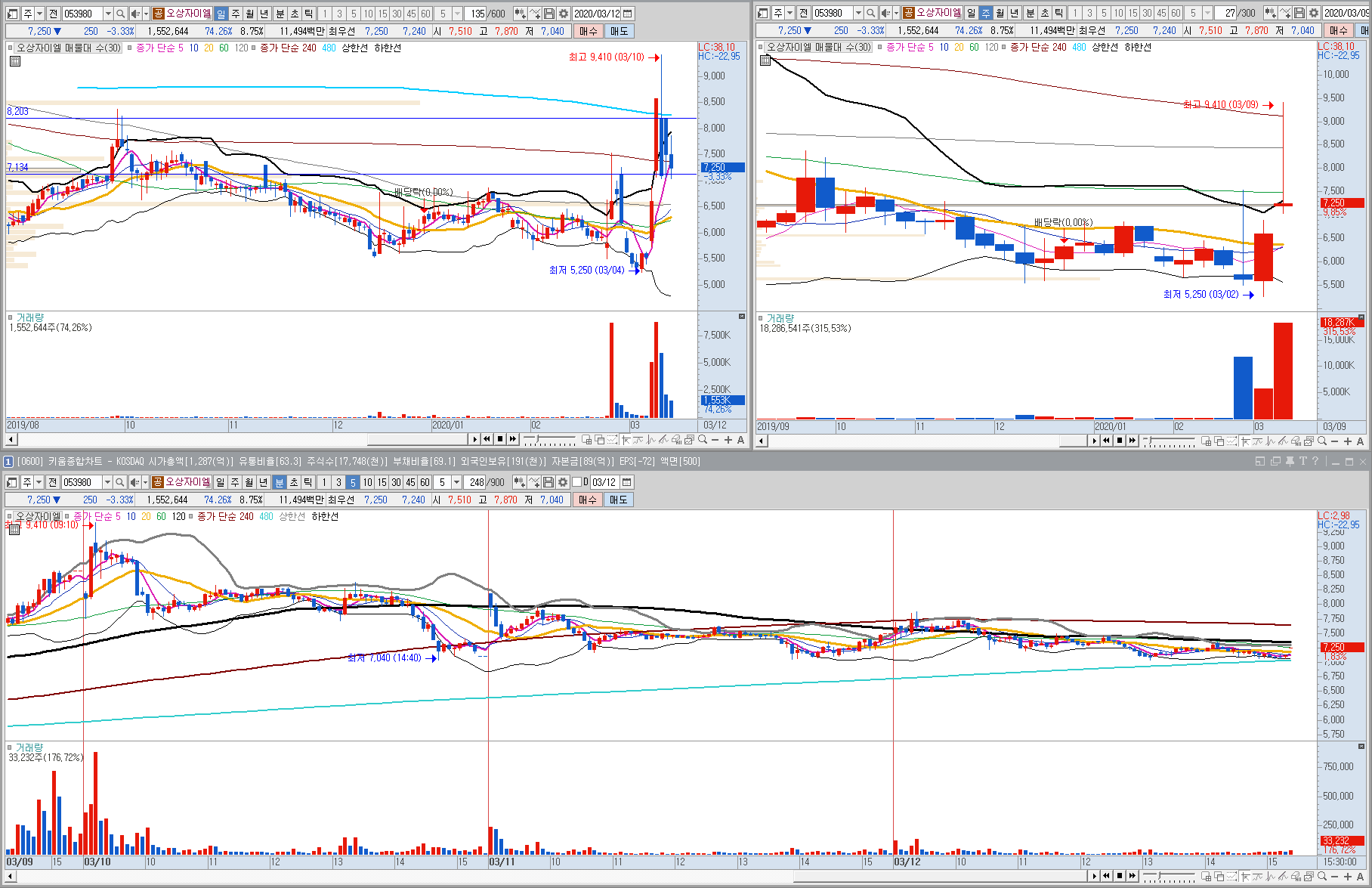Click 거래량 volume label in daily chart
Screen dimensions: 1372x888
tap(30, 318)
